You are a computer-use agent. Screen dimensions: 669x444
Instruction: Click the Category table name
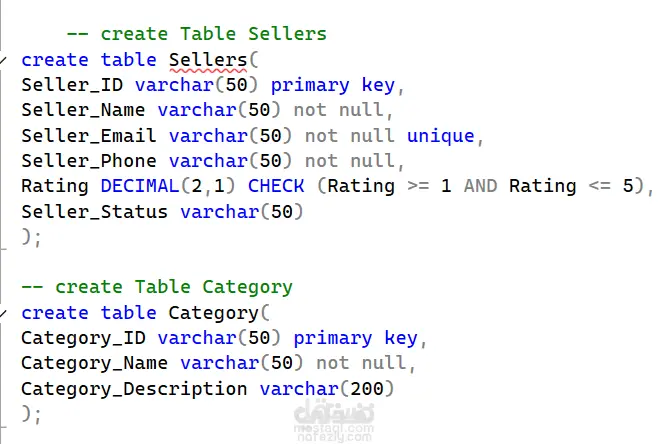(213, 313)
